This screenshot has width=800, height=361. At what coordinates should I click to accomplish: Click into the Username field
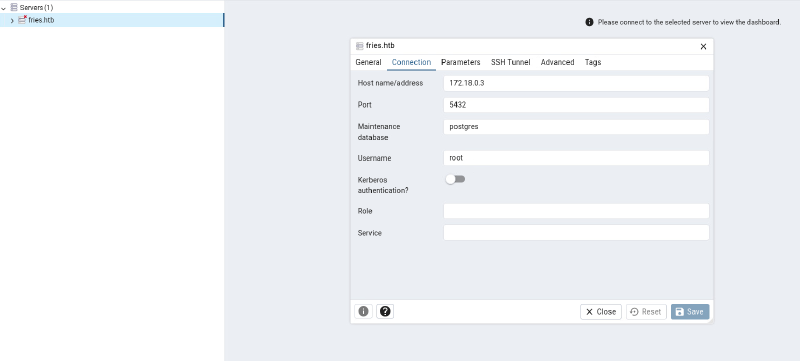click(x=576, y=158)
